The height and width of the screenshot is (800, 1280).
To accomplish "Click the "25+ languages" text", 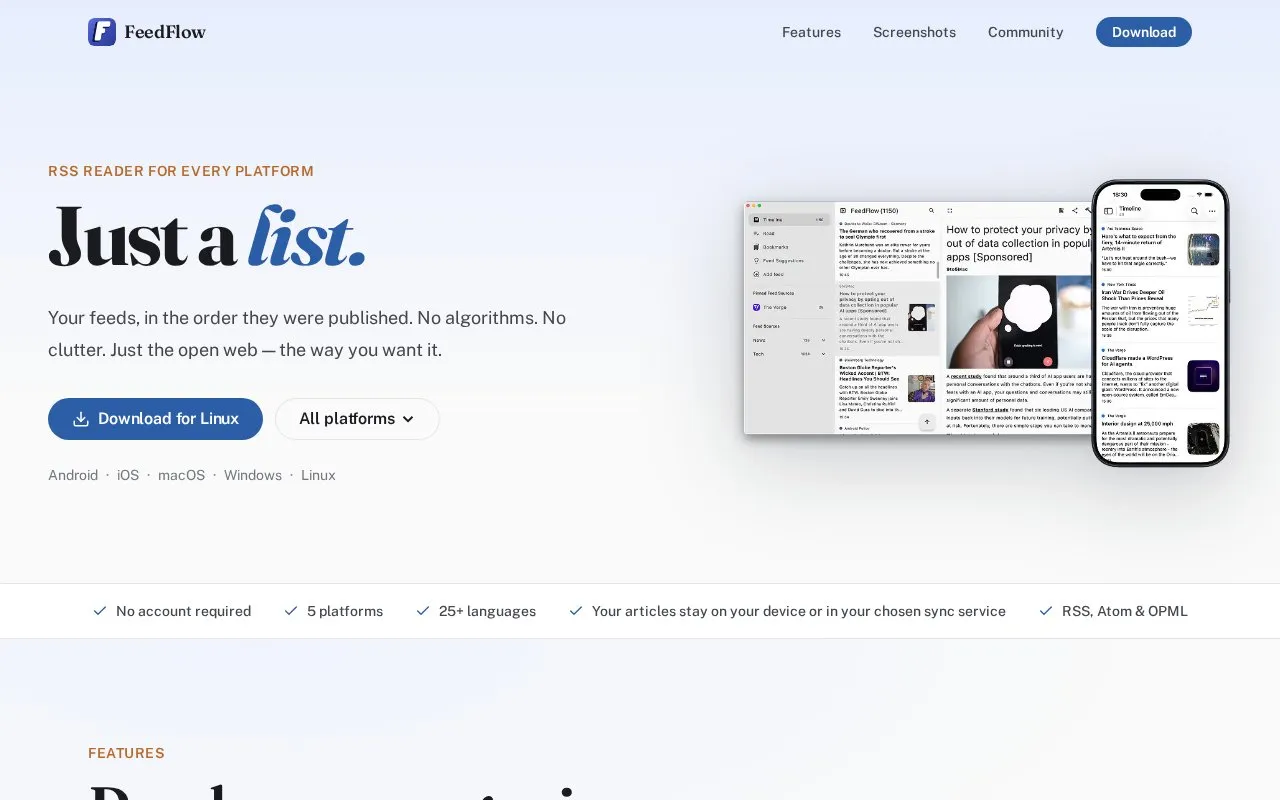I will [x=487, y=611].
